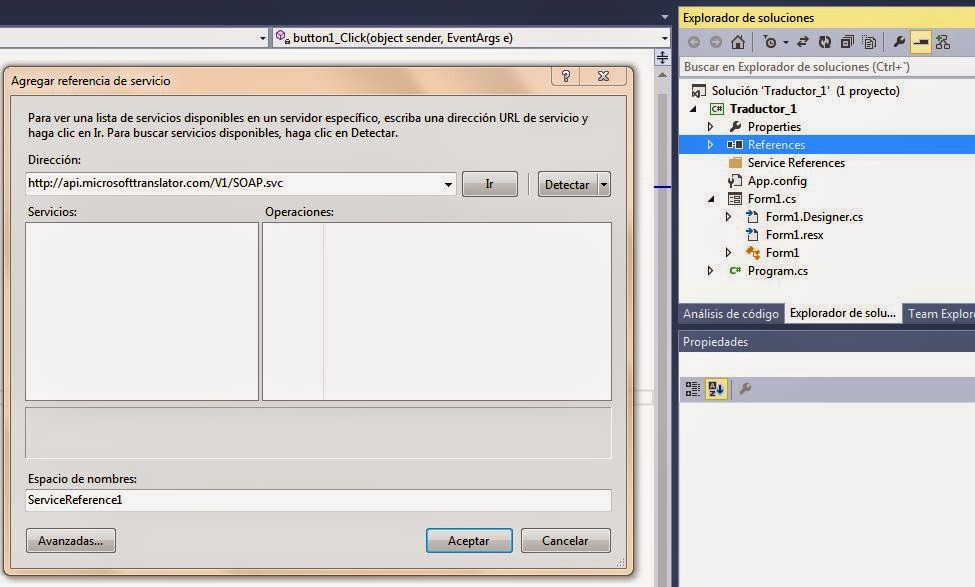Click the View Class Diagram icon
Screen dimensions: 975x587
click(x=943, y=42)
